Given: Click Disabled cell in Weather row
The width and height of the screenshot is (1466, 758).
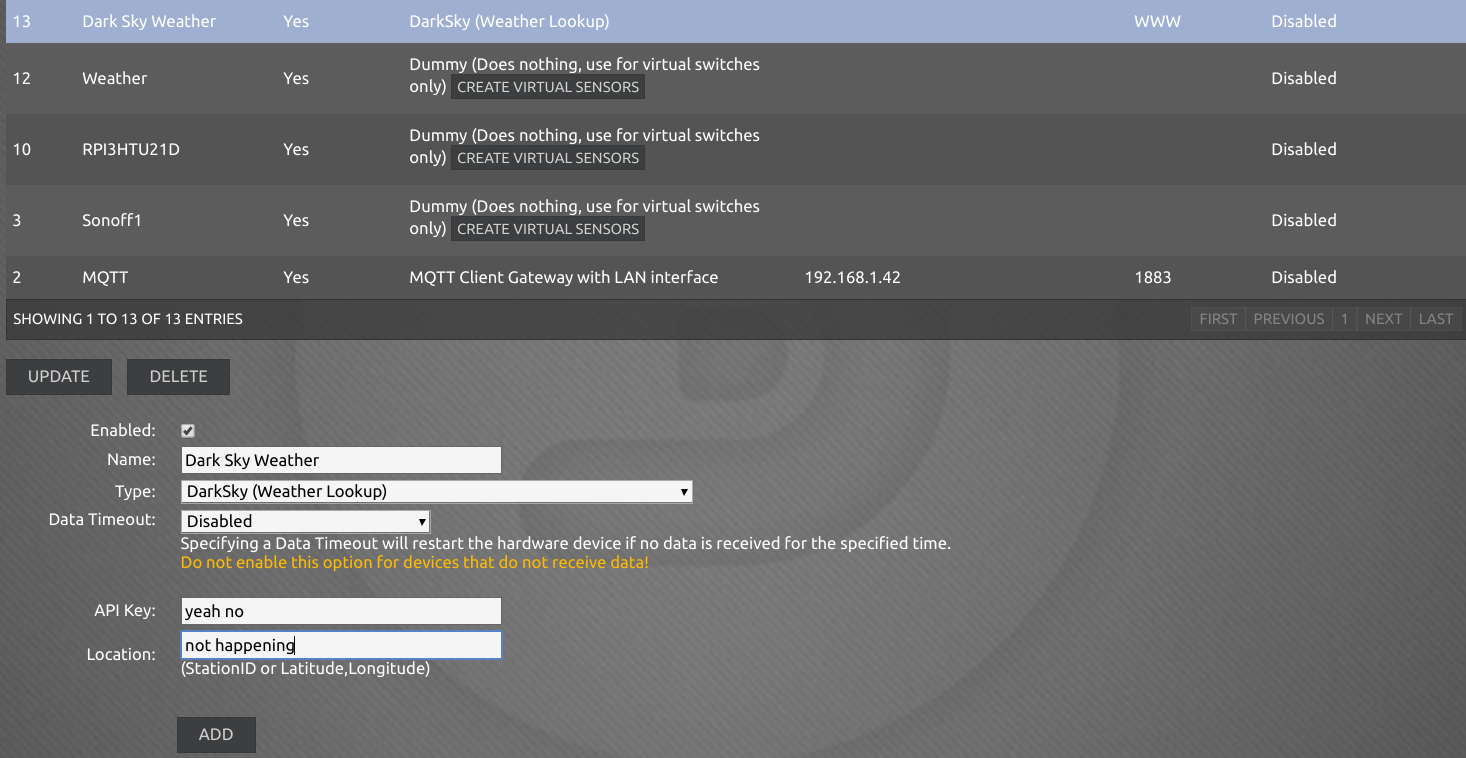Looking at the screenshot, I should (1304, 78).
